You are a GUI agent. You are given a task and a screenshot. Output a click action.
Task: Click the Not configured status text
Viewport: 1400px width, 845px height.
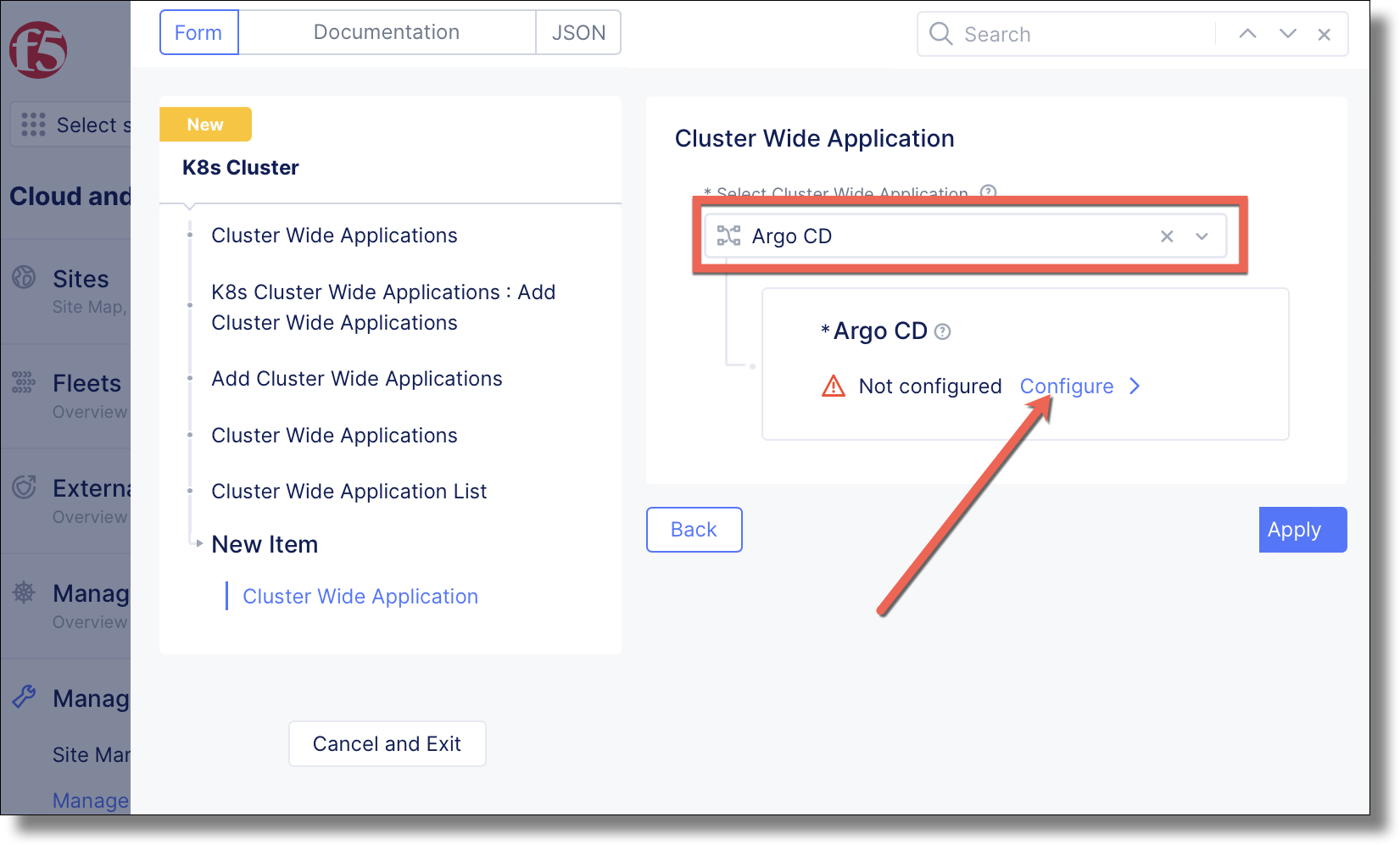pos(930,386)
